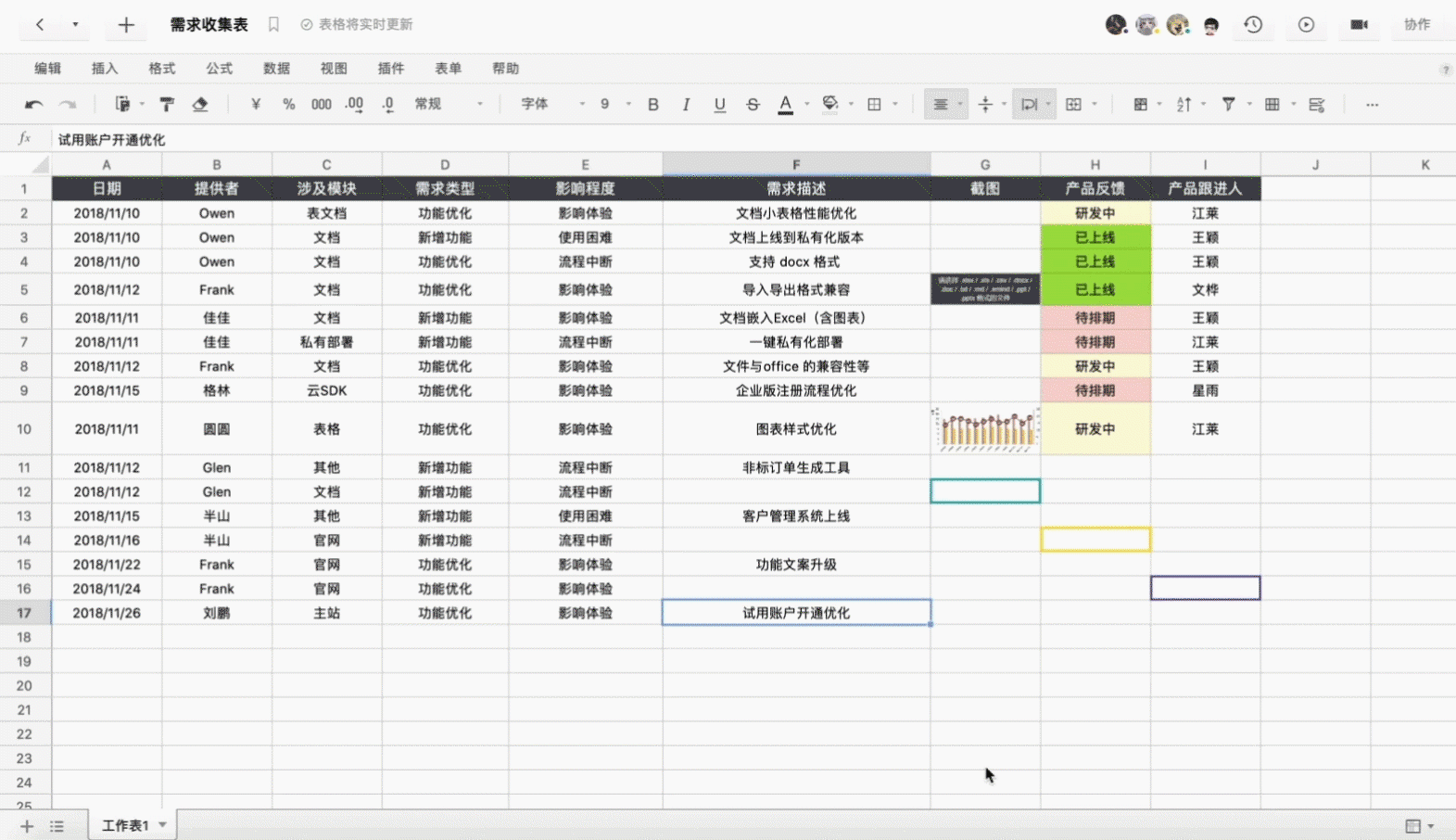The width and height of the screenshot is (1456, 840).
Task: Expand the dropdown next to back arrow
Action: coord(75,25)
